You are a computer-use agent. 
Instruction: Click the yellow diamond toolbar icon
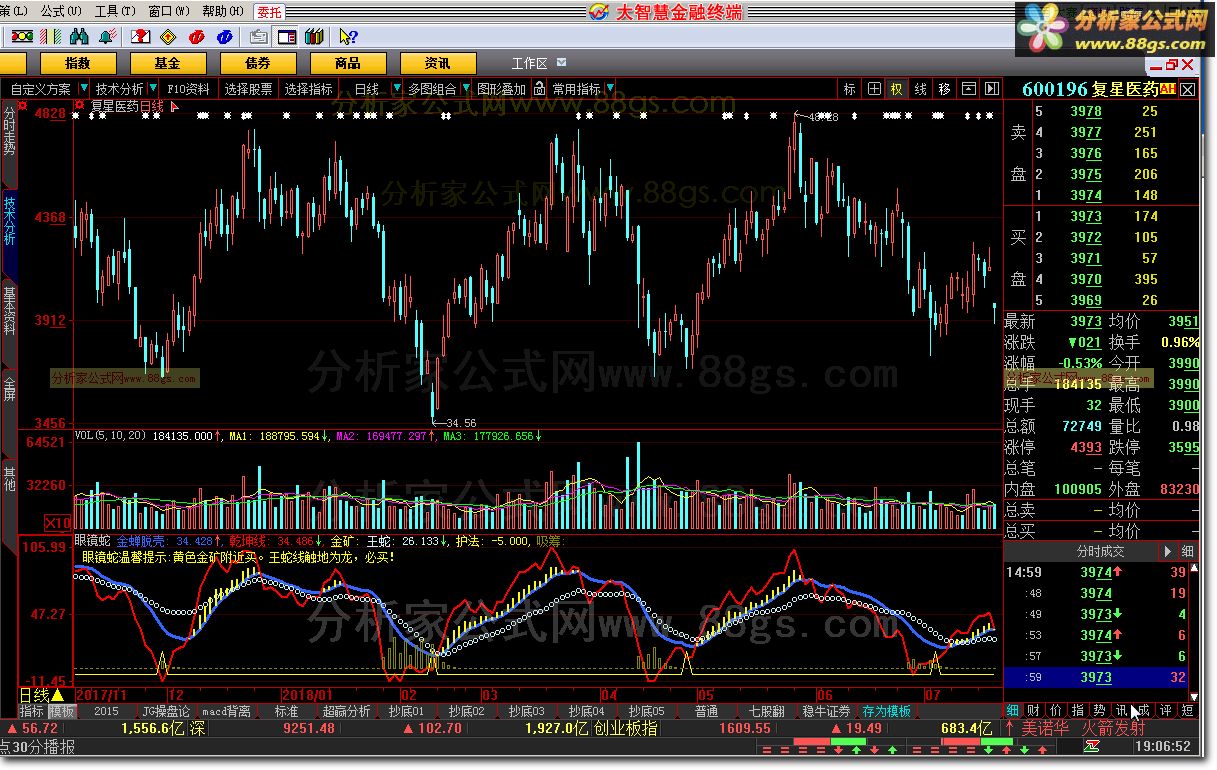tap(168, 37)
